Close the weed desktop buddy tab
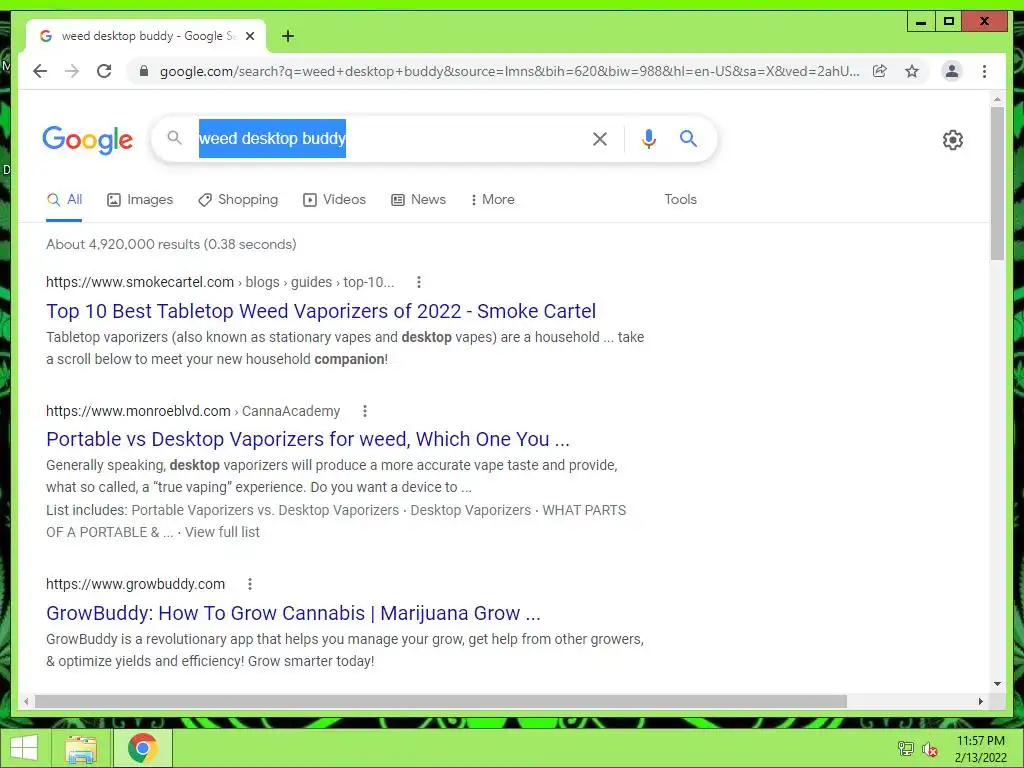 (249, 36)
